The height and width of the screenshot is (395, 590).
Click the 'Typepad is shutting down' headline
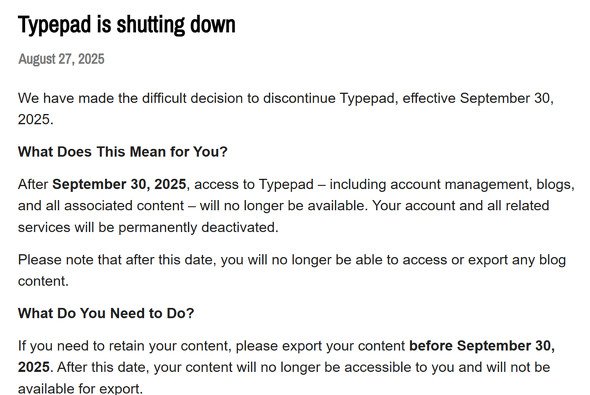[127, 25]
